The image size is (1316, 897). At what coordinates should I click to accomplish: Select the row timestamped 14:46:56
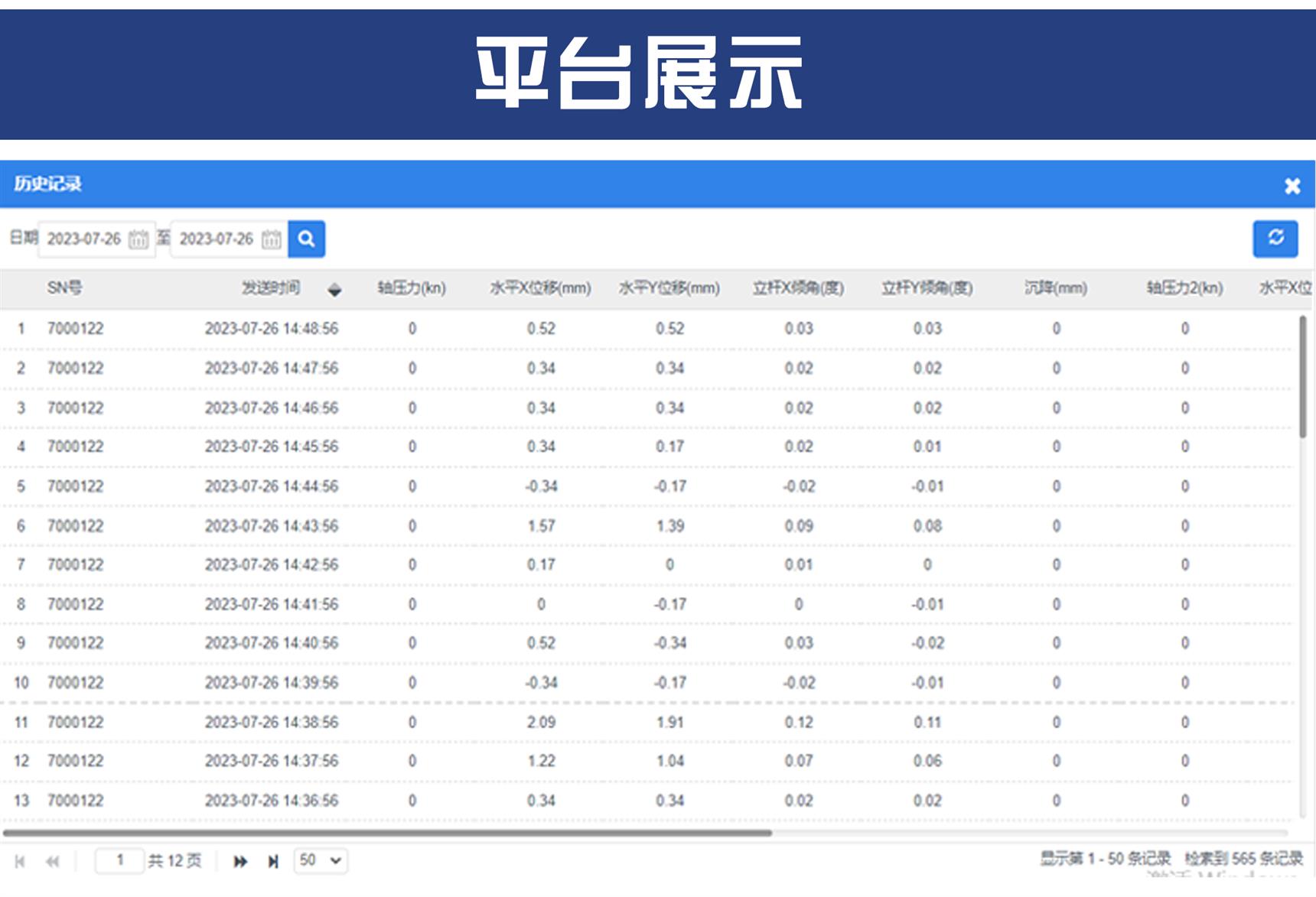647,408
